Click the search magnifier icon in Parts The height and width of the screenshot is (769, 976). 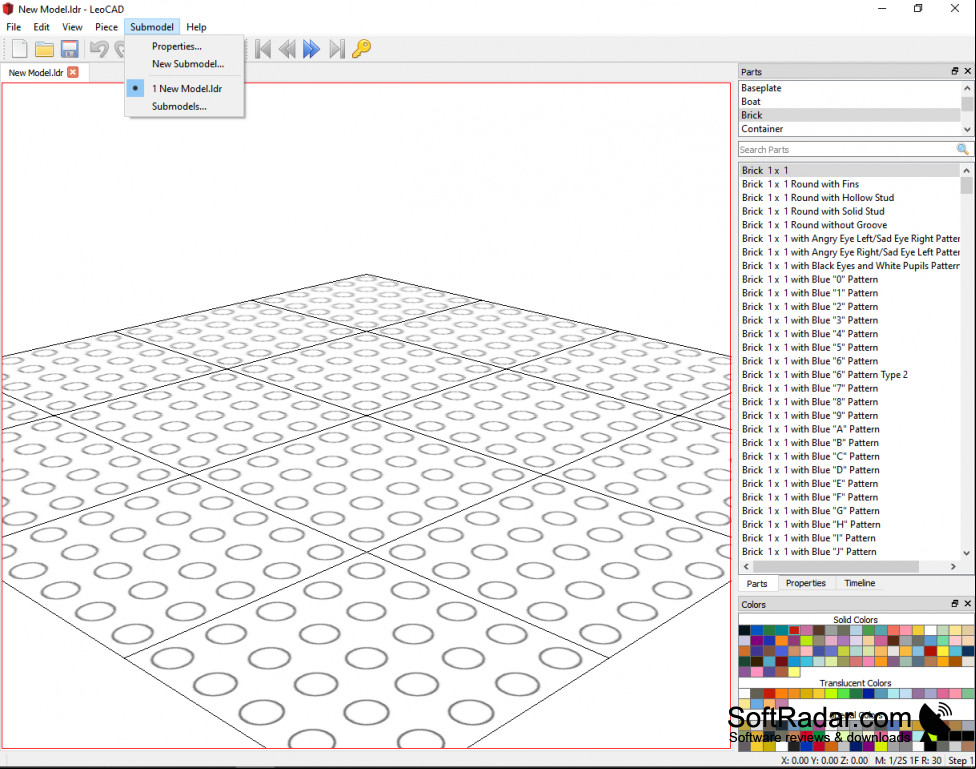click(x=962, y=149)
